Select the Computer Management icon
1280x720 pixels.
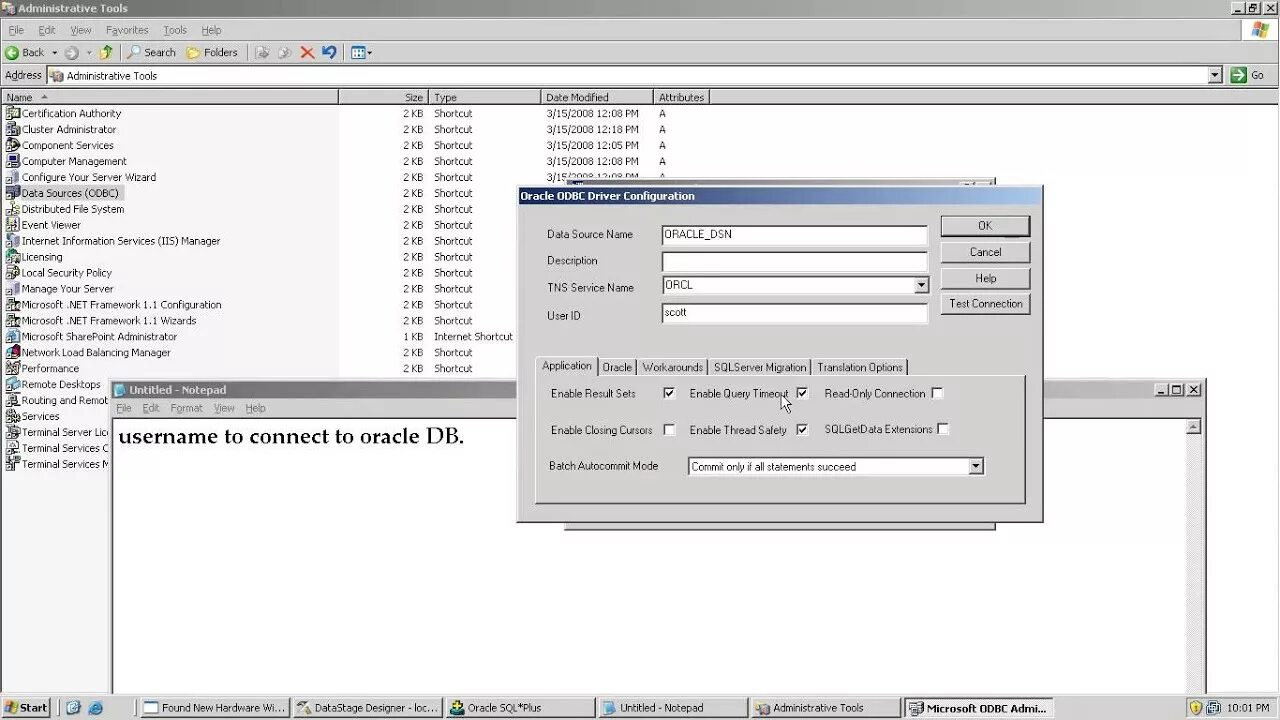tap(13, 161)
